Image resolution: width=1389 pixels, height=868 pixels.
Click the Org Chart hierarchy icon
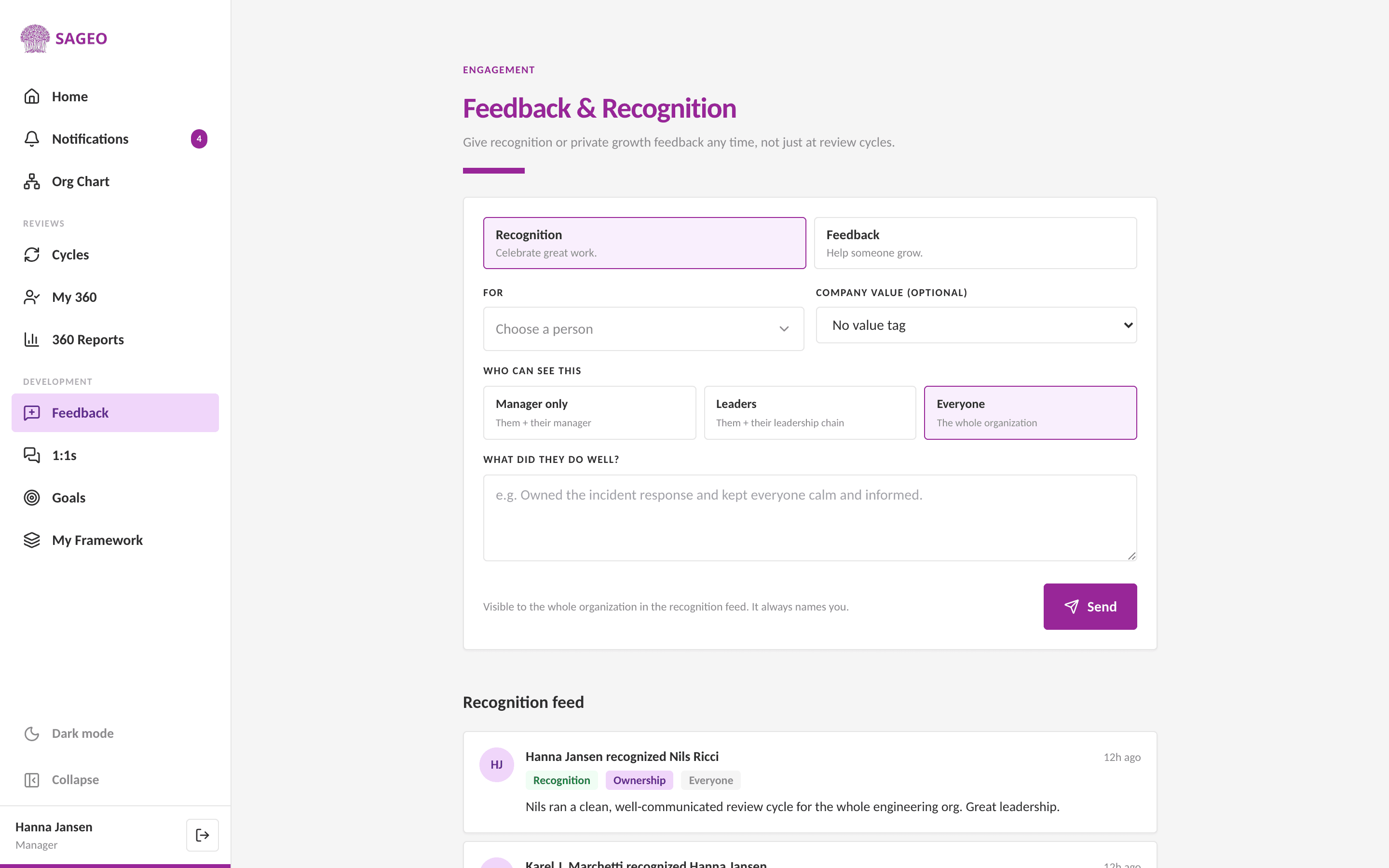coord(31,181)
